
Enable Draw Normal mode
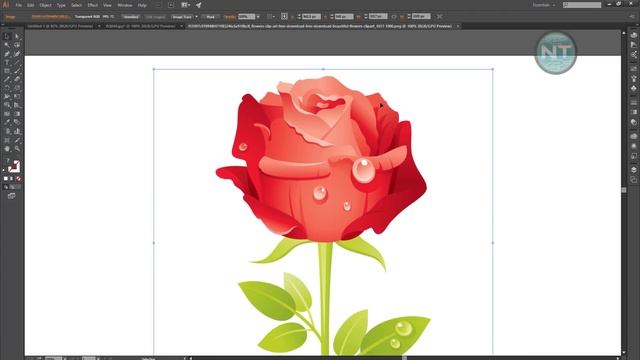[x=6, y=187]
